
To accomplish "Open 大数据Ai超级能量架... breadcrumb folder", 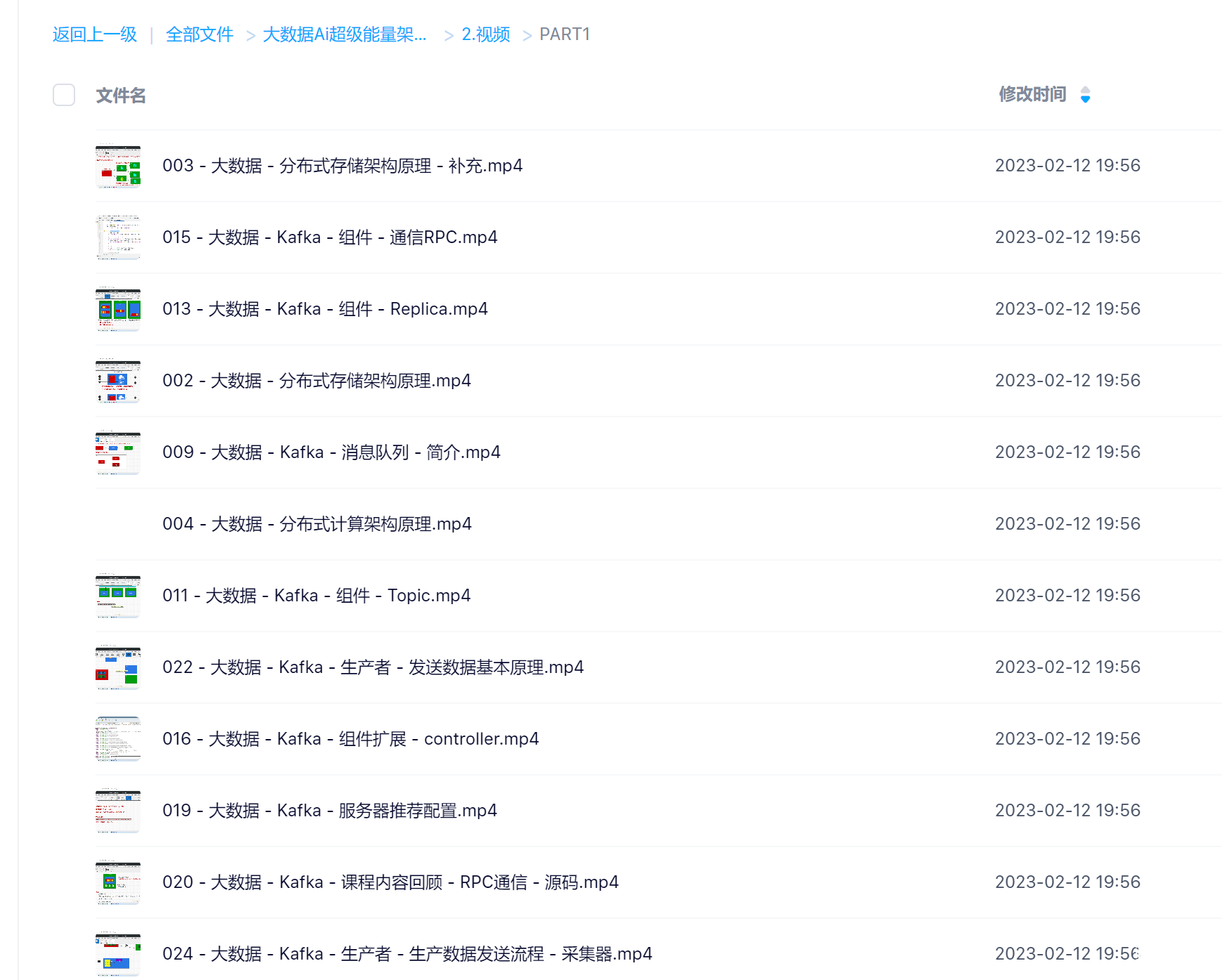I will [344, 34].
